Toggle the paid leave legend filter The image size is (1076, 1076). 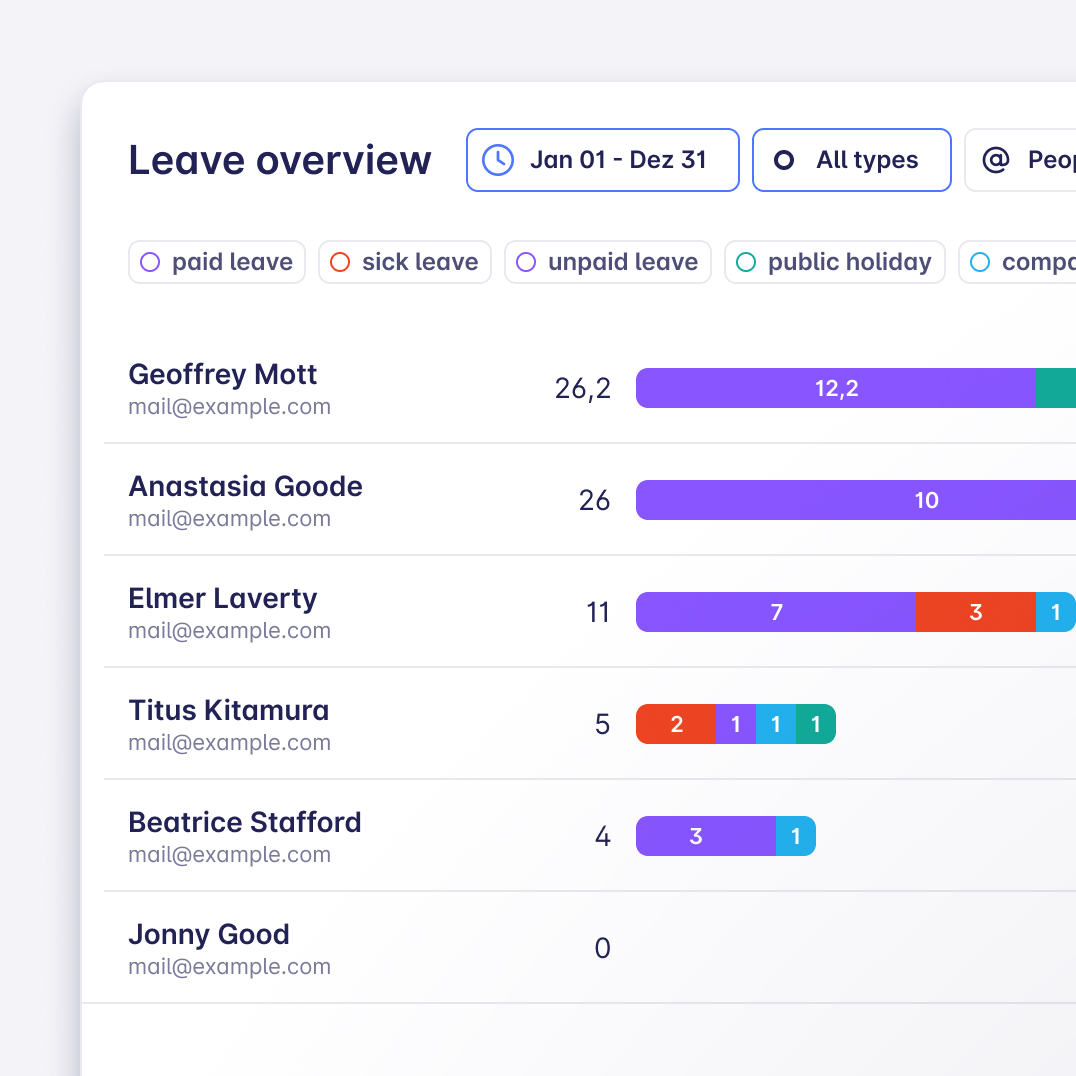coord(217,262)
